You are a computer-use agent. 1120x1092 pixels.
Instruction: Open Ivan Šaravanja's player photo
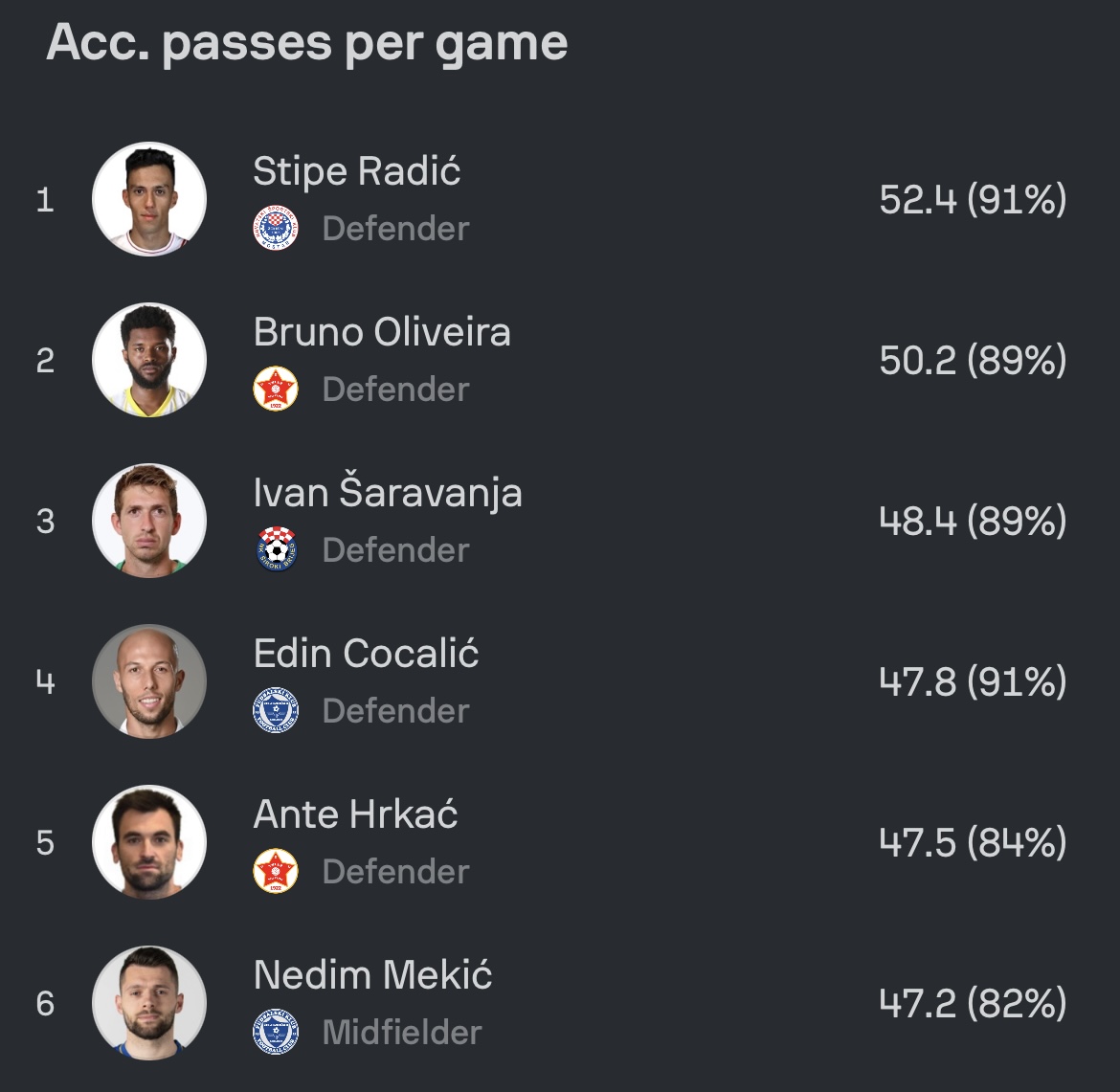(x=149, y=521)
